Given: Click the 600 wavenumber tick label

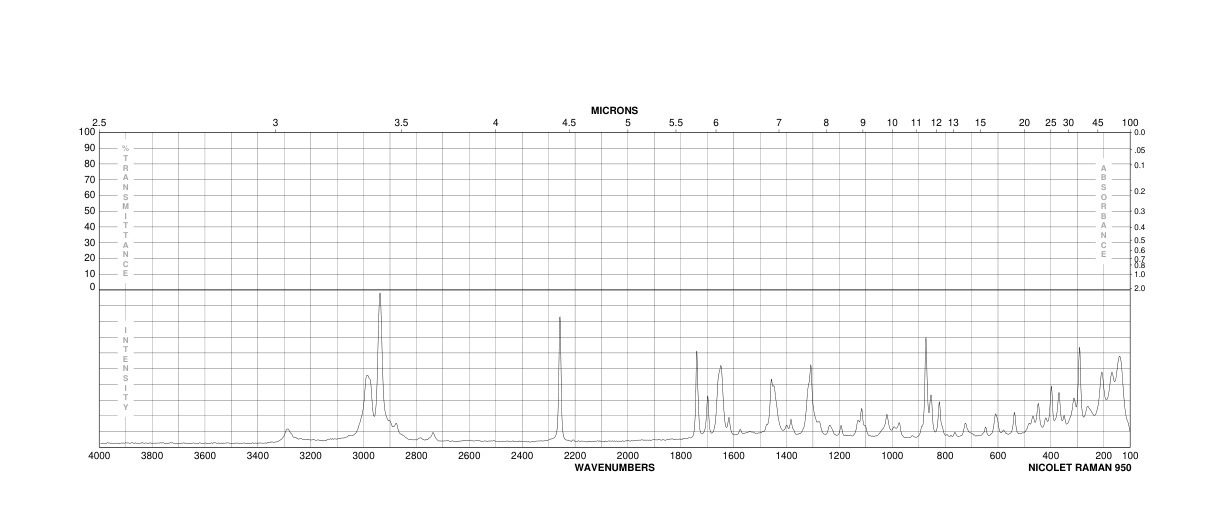Looking at the screenshot, I should point(998,456).
